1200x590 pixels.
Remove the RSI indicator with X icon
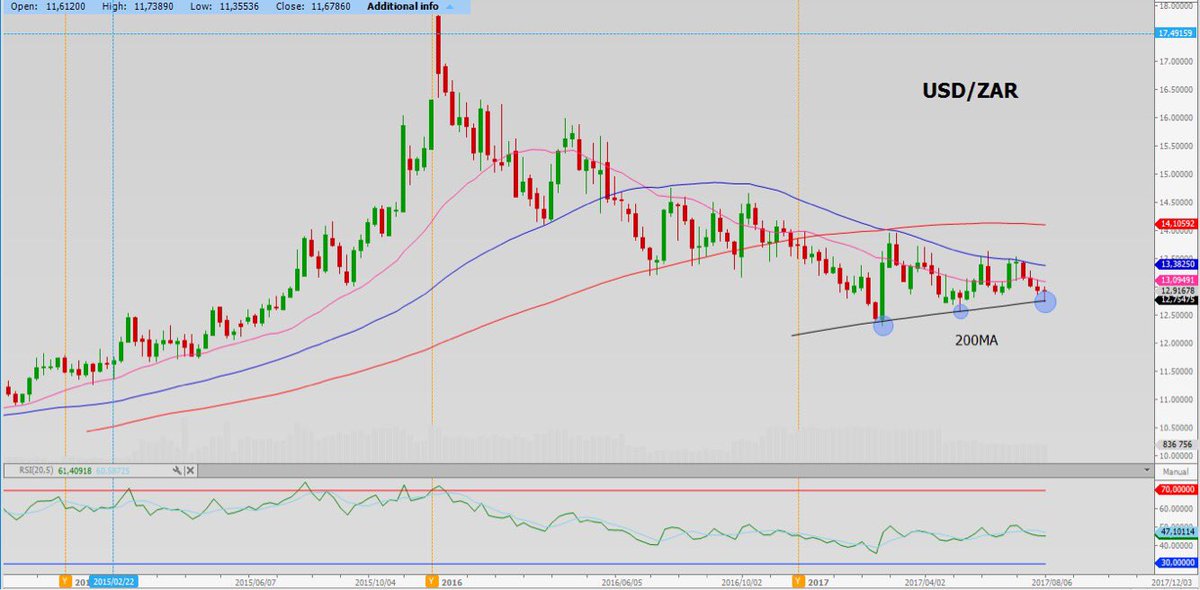click(x=190, y=470)
